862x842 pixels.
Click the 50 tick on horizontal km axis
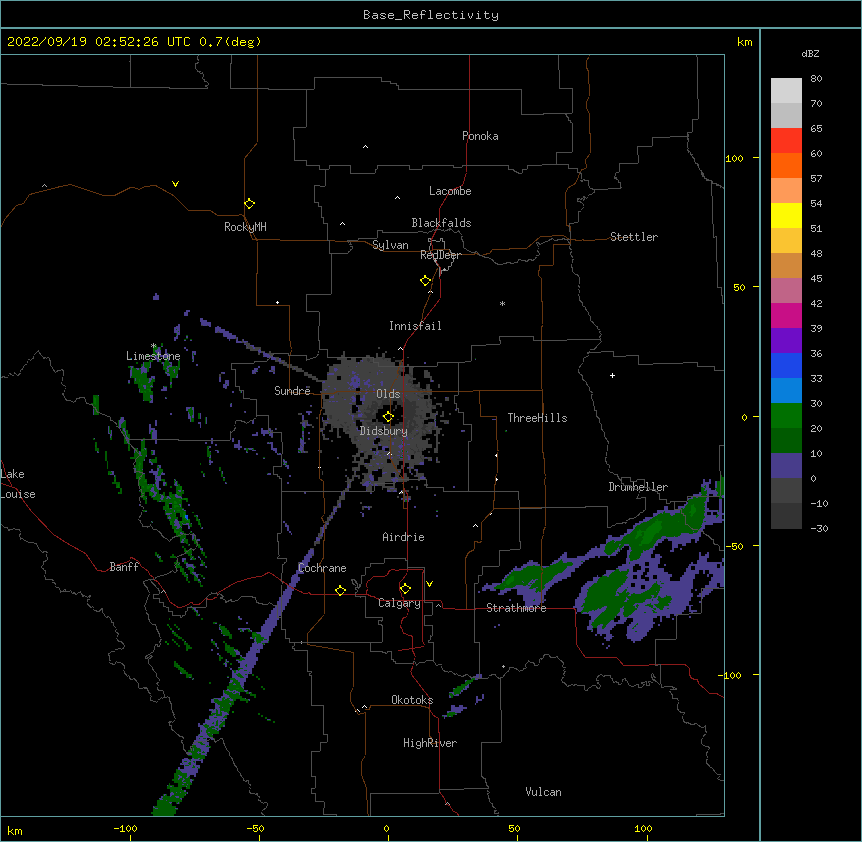[514, 829]
